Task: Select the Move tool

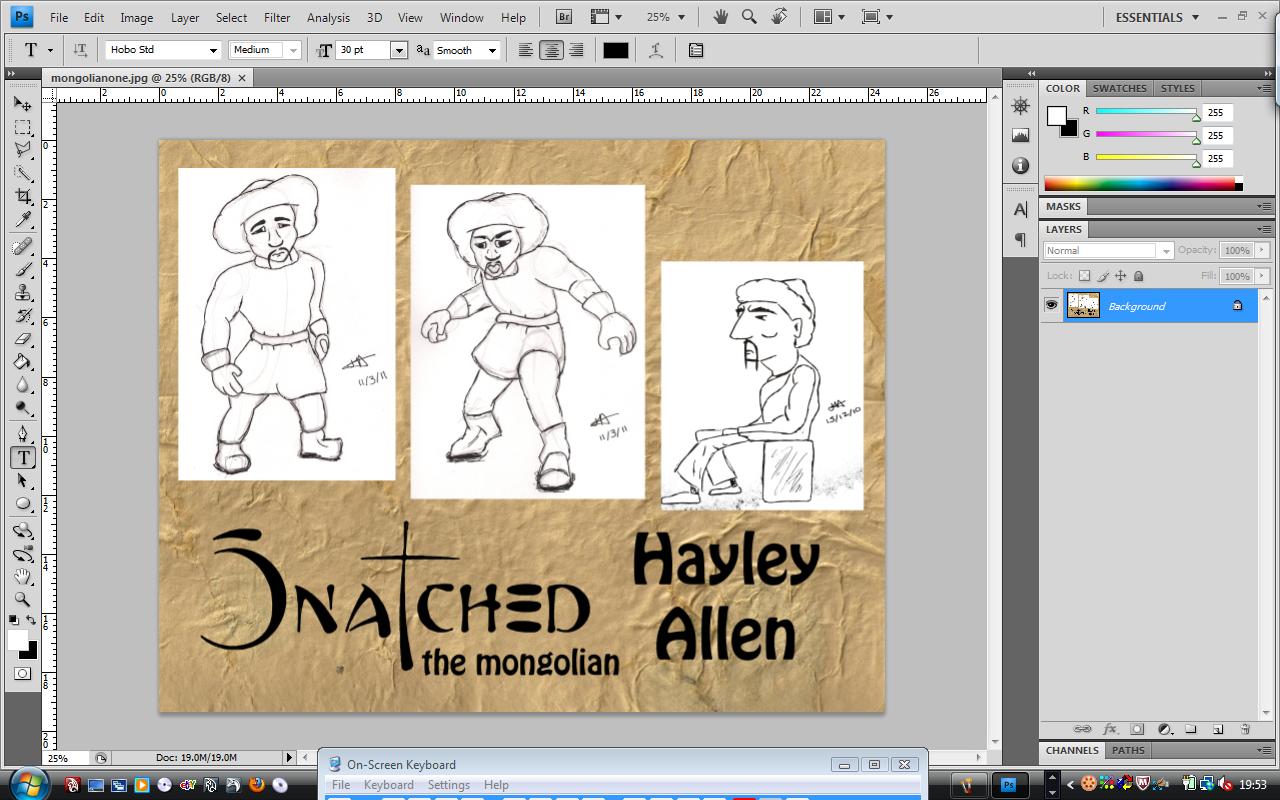Action: (20, 103)
